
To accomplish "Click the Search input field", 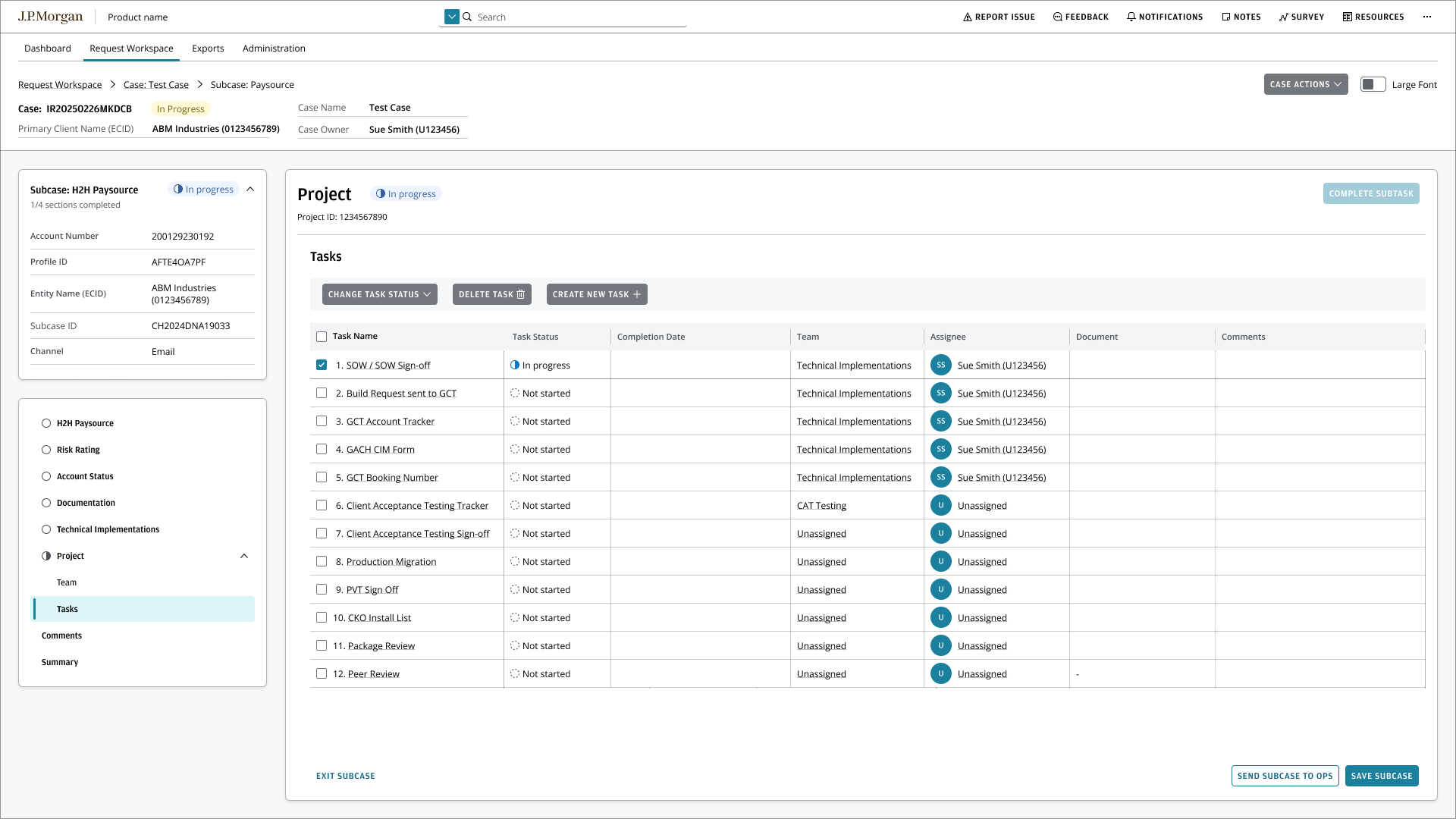I will [x=576, y=17].
